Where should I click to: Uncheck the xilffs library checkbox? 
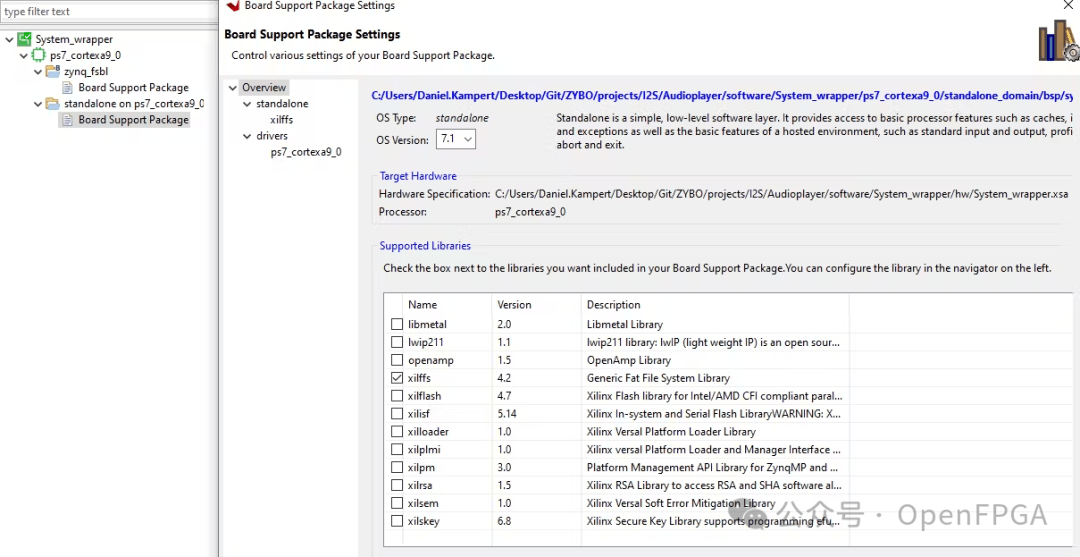pyautogui.click(x=397, y=378)
